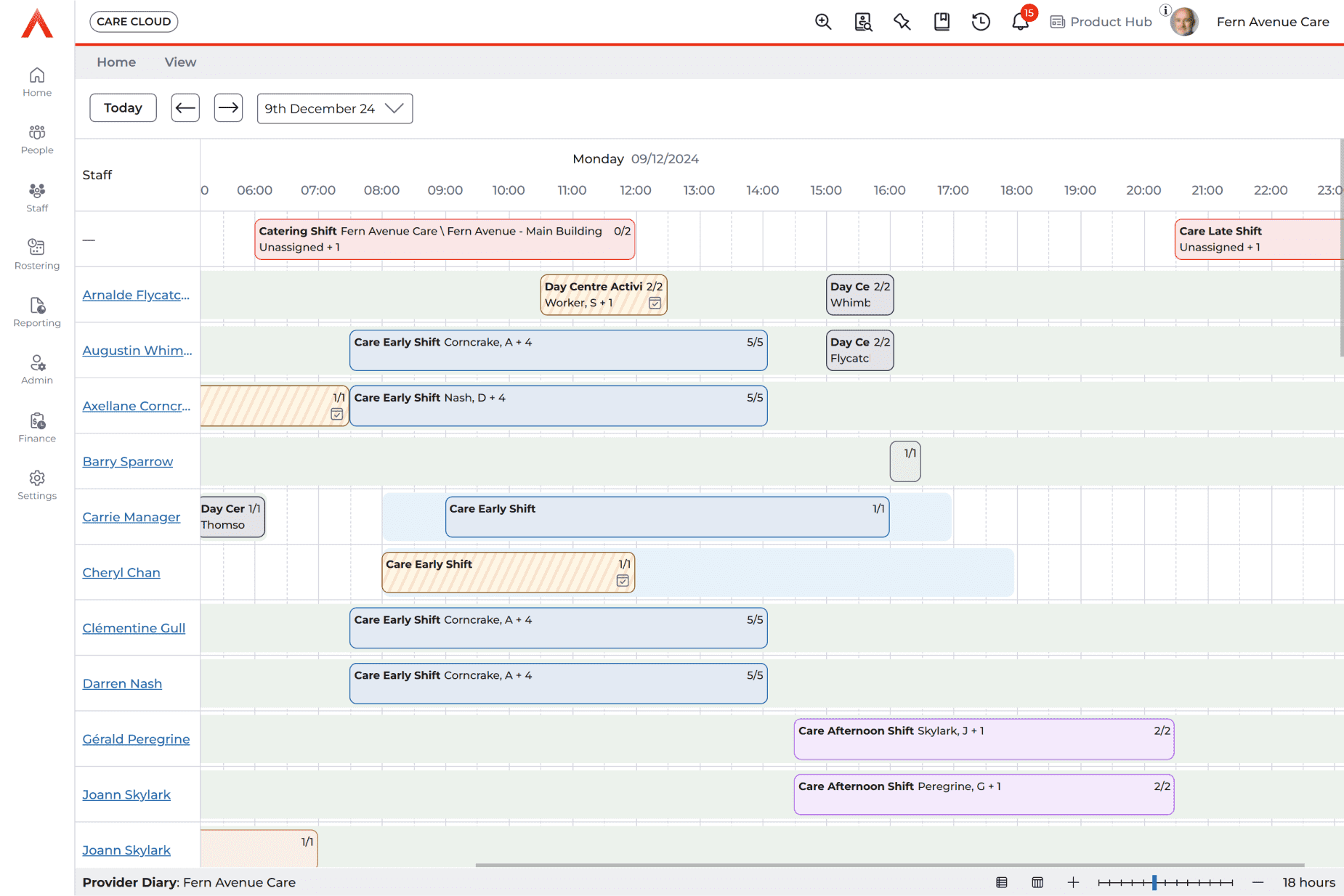1344x896 pixels.
Task: Open Barry Sparrow staff link
Action: 128,461
